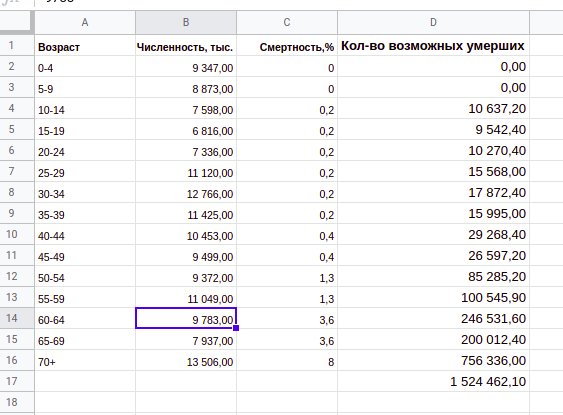Click the deaths cell '15 568,00'
Viewport: 563px width, 415px height.
[433, 171]
